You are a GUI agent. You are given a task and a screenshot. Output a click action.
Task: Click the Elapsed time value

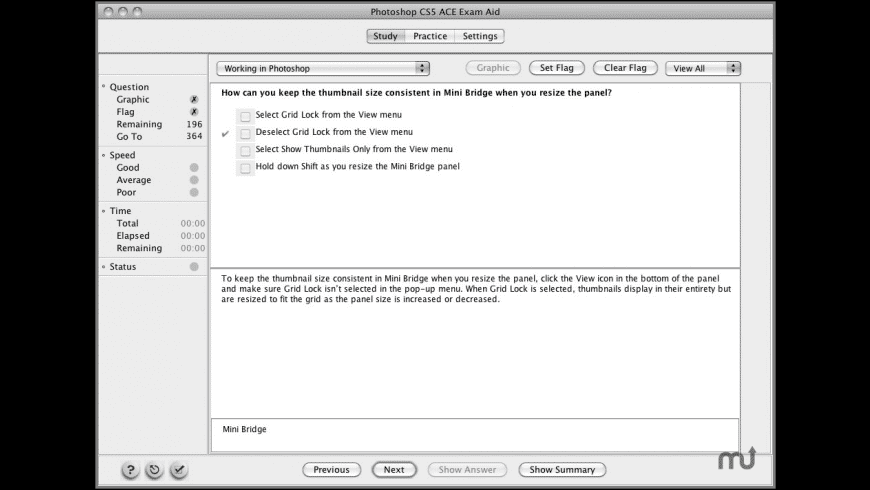[193, 236]
